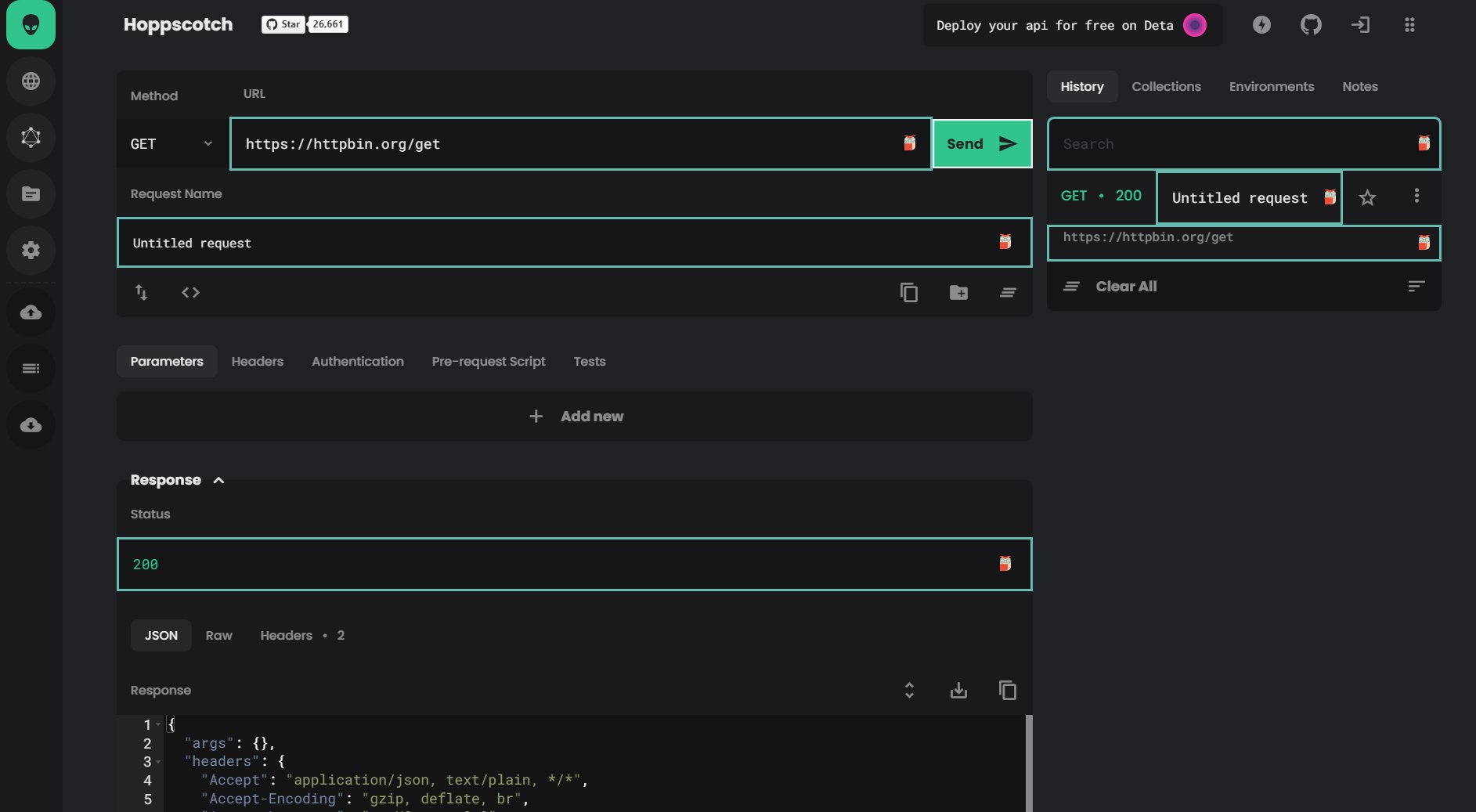Image resolution: width=1476 pixels, height=812 pixels.
Task: Click the history Untitled request name field
Action: pos(1248,197)
